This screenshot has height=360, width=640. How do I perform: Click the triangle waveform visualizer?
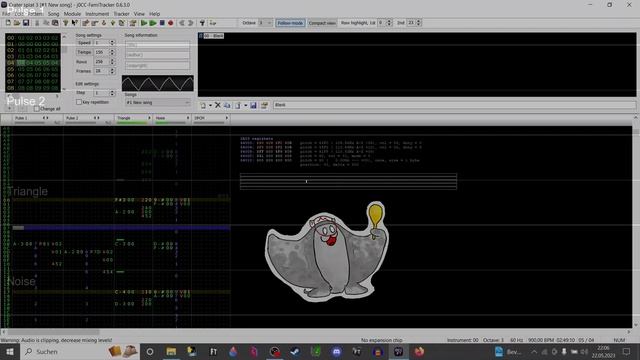coord(158,83)
